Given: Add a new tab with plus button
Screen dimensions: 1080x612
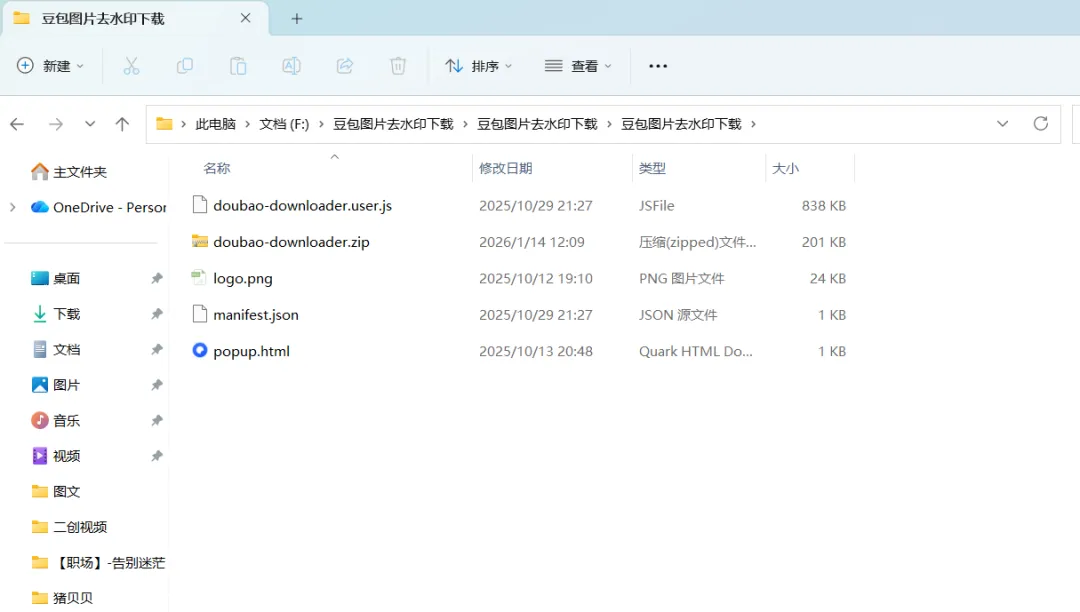Looking at the screenshot, I should click(297, 19).
